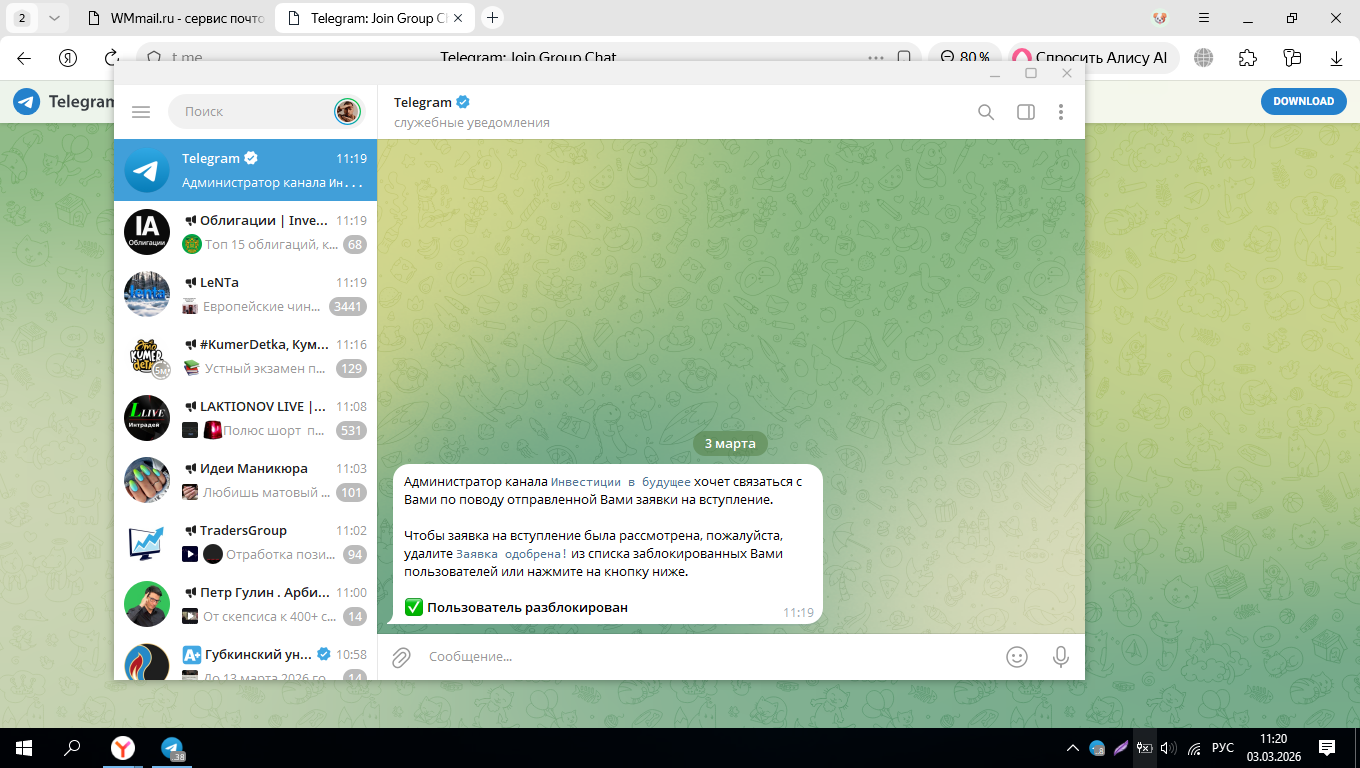Click the Петр Гулин green avatar

tap(147, 604)
